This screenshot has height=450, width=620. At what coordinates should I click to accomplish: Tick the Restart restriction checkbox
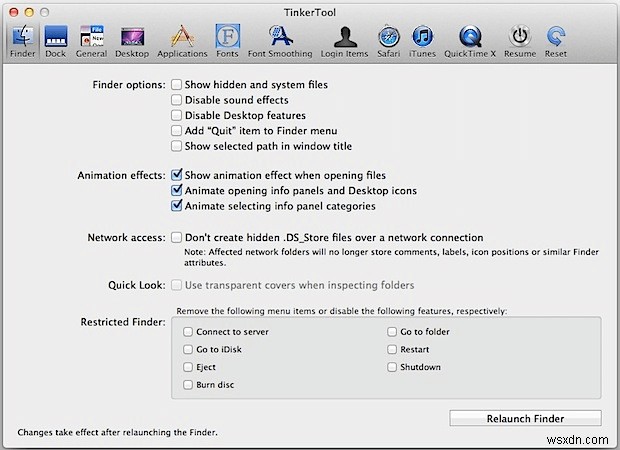pos(392,350)
